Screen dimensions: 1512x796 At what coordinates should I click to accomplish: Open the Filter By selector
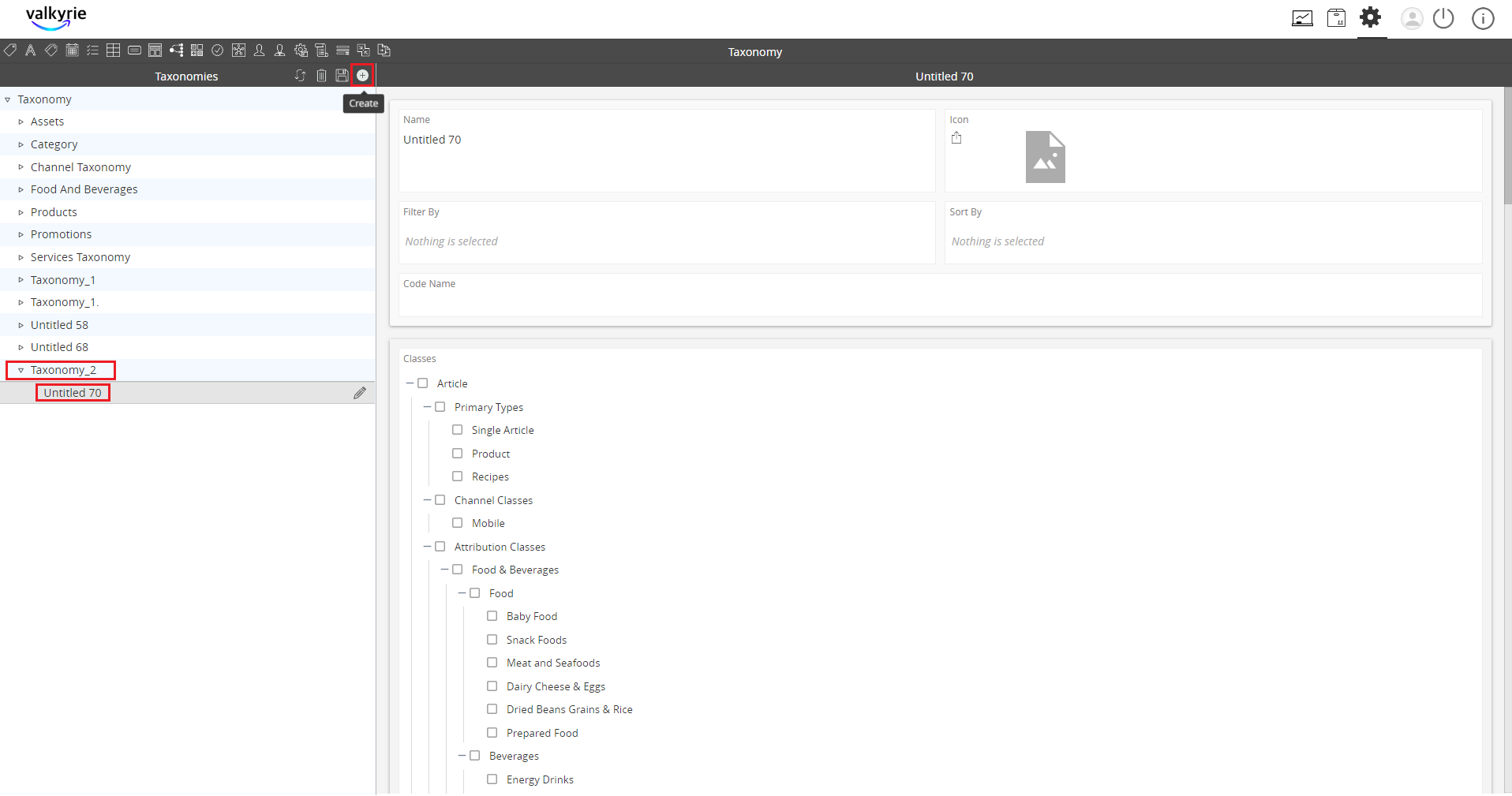(x=667, y=233)
